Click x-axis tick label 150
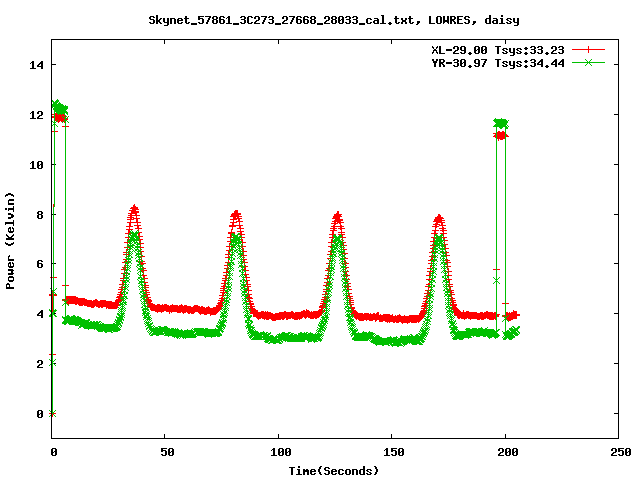Viewport: 640px width, 480px height. [x=394, y=452]
